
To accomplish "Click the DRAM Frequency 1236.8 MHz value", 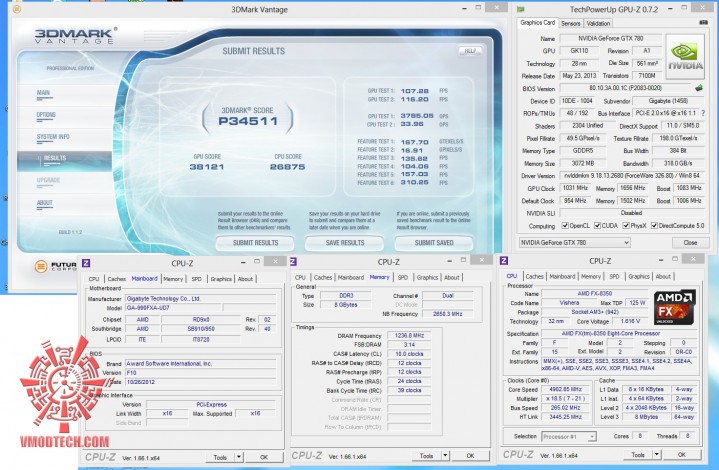I will 409,336.
